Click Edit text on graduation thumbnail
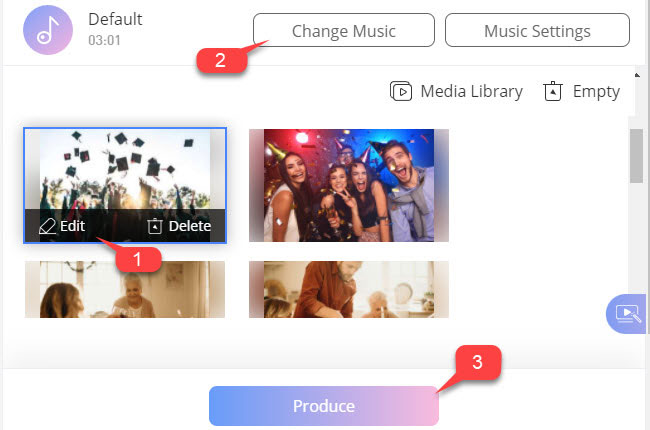Screen dimensions: 650x430 pos(73,226)
